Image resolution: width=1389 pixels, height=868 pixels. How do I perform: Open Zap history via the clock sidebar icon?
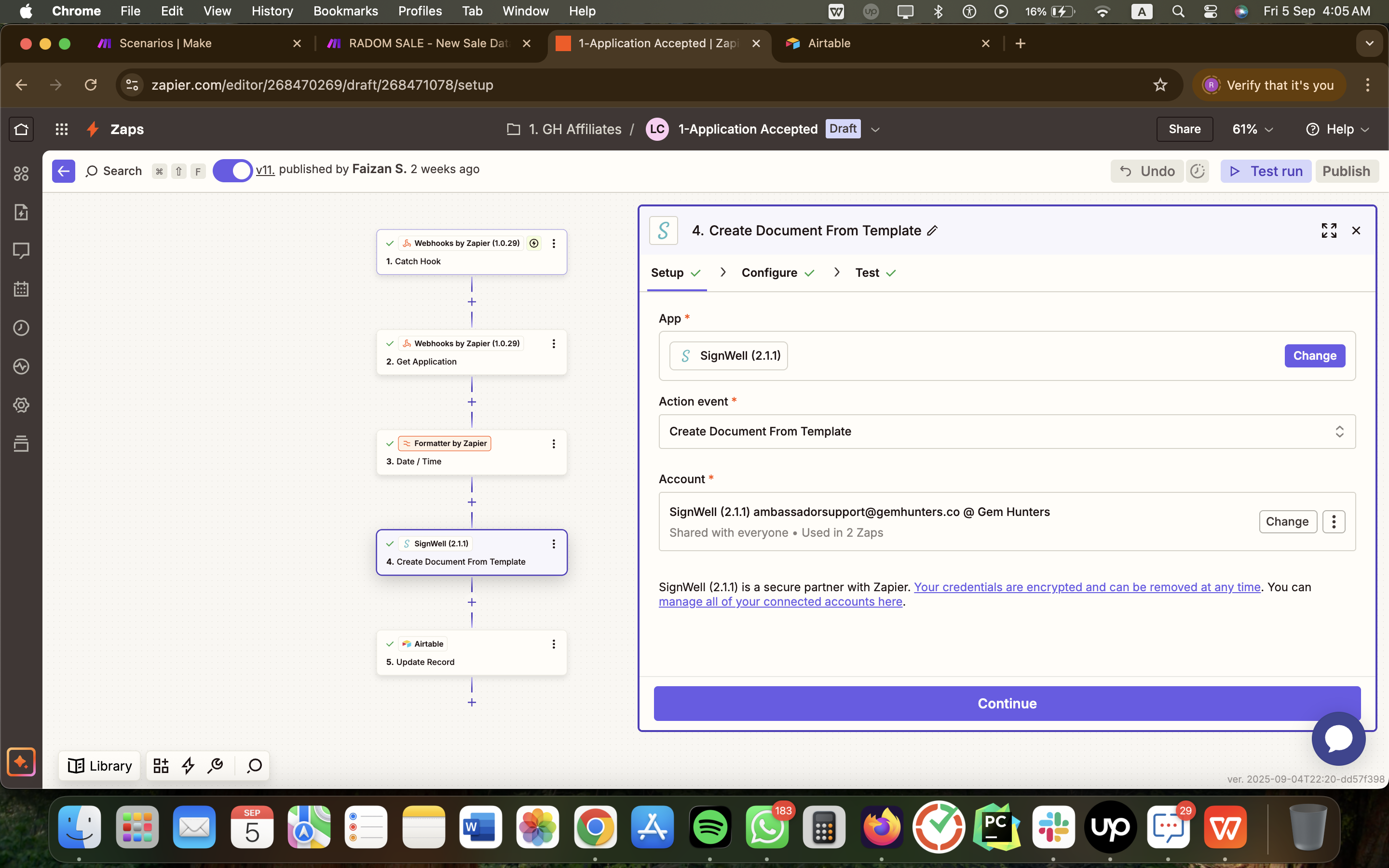tap(21, 328)
